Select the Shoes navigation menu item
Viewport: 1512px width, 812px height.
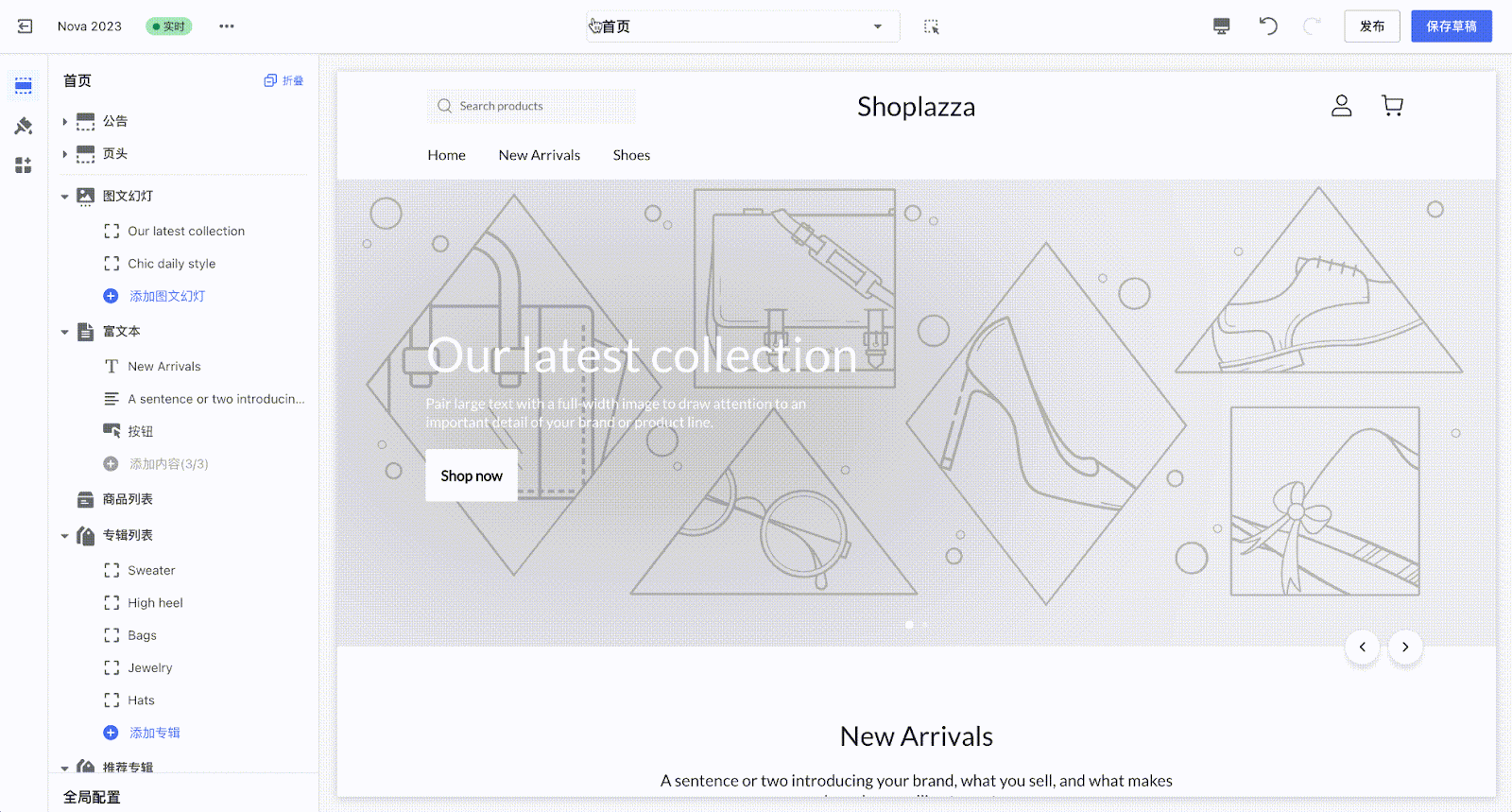(631, 155)
